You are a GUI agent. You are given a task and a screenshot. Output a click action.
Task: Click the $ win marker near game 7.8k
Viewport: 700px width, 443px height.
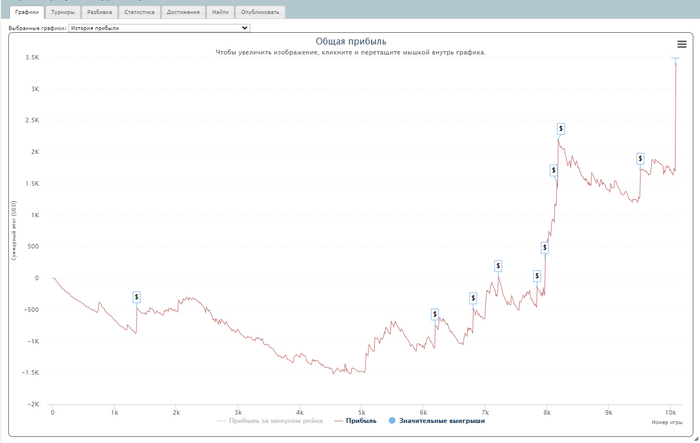click(537, 276)
